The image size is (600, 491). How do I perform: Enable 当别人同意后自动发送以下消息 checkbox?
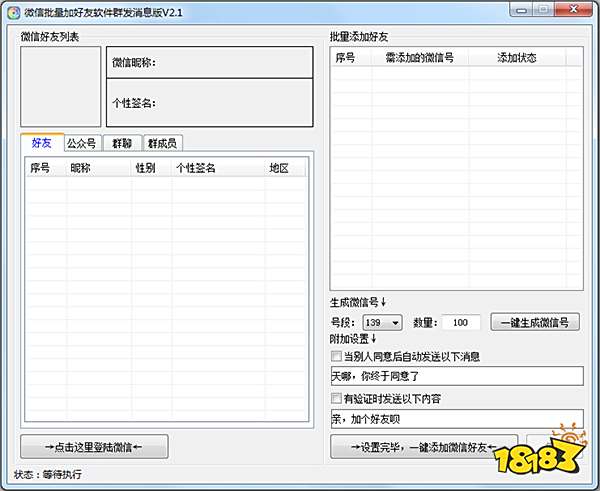(336, 356)
